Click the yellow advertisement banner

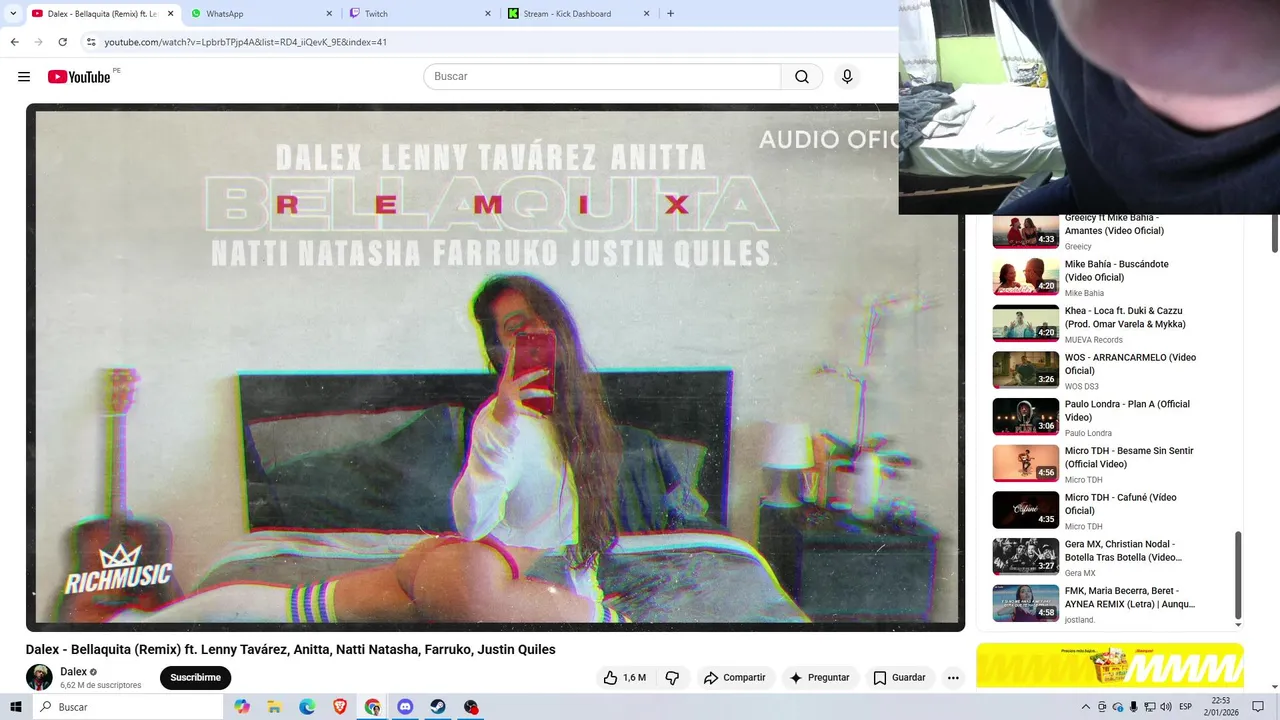[x=1110, y=666]
